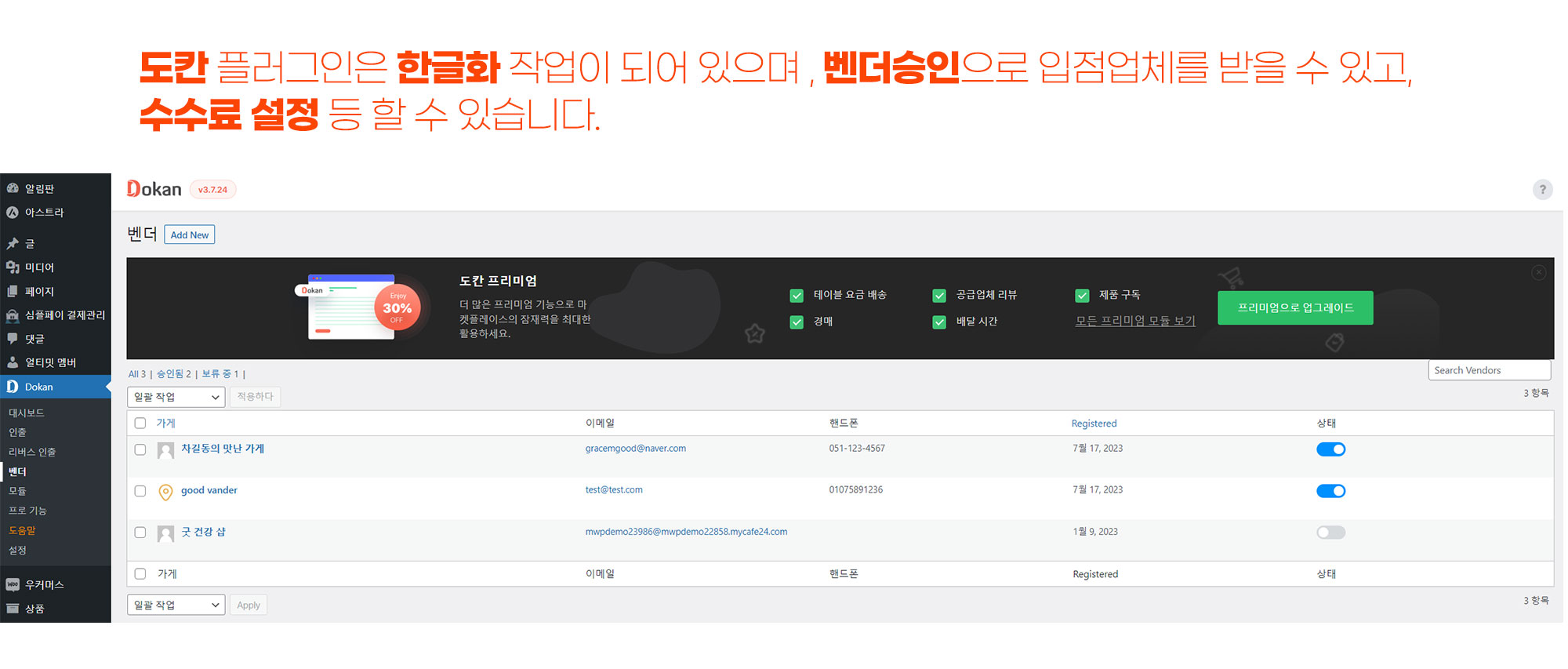Open 설정 in the Dokan submenu
The height and width of the screenshot is (669, 1568).
17,550
